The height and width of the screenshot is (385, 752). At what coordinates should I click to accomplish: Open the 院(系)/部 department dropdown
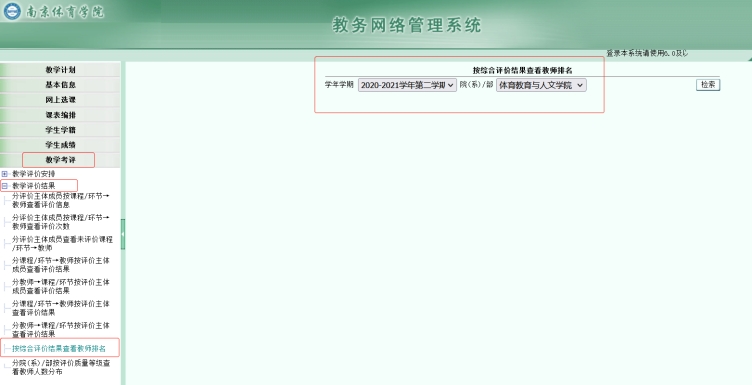541,85
